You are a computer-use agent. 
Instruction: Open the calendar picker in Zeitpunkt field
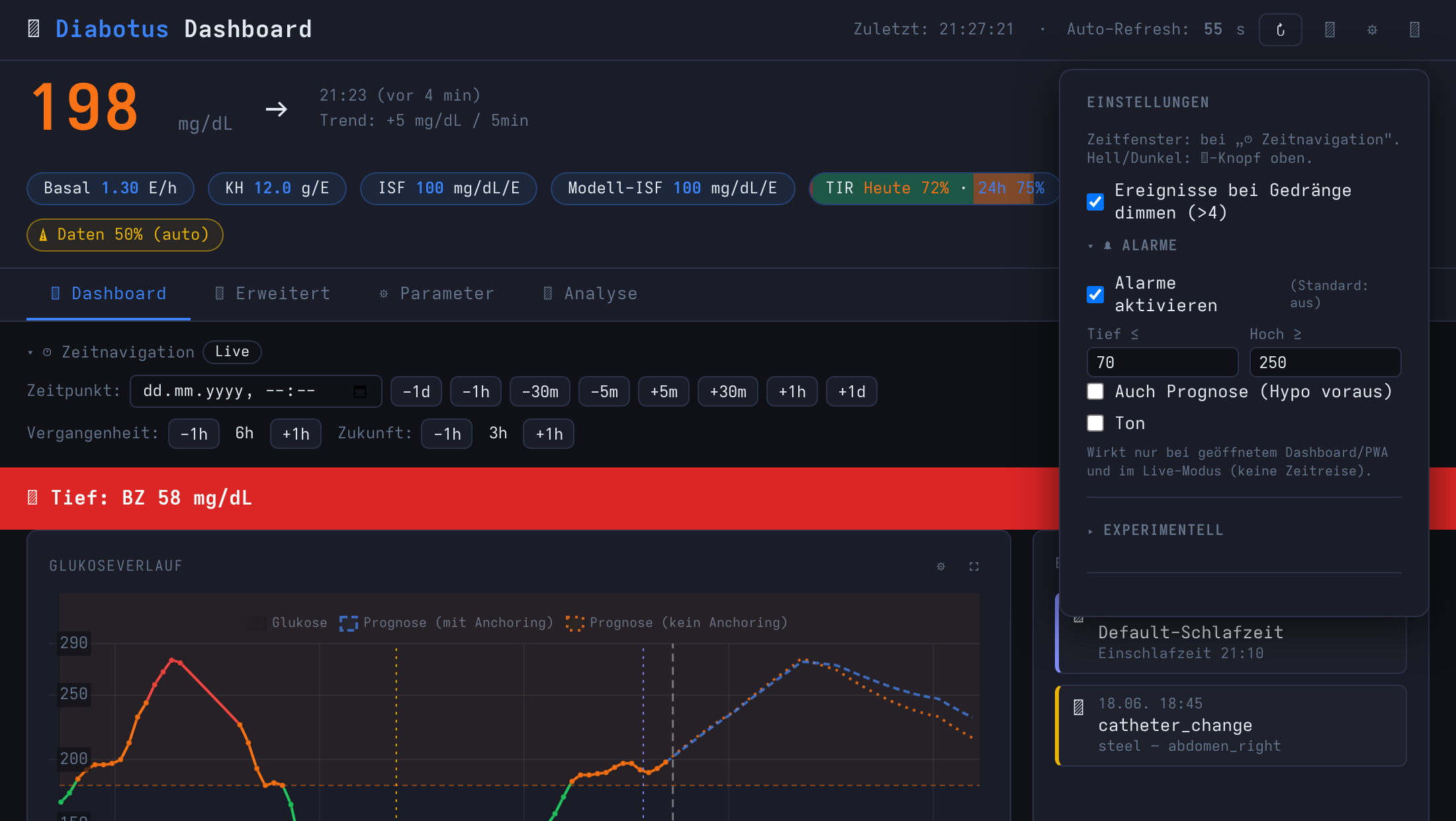point(360,391)
